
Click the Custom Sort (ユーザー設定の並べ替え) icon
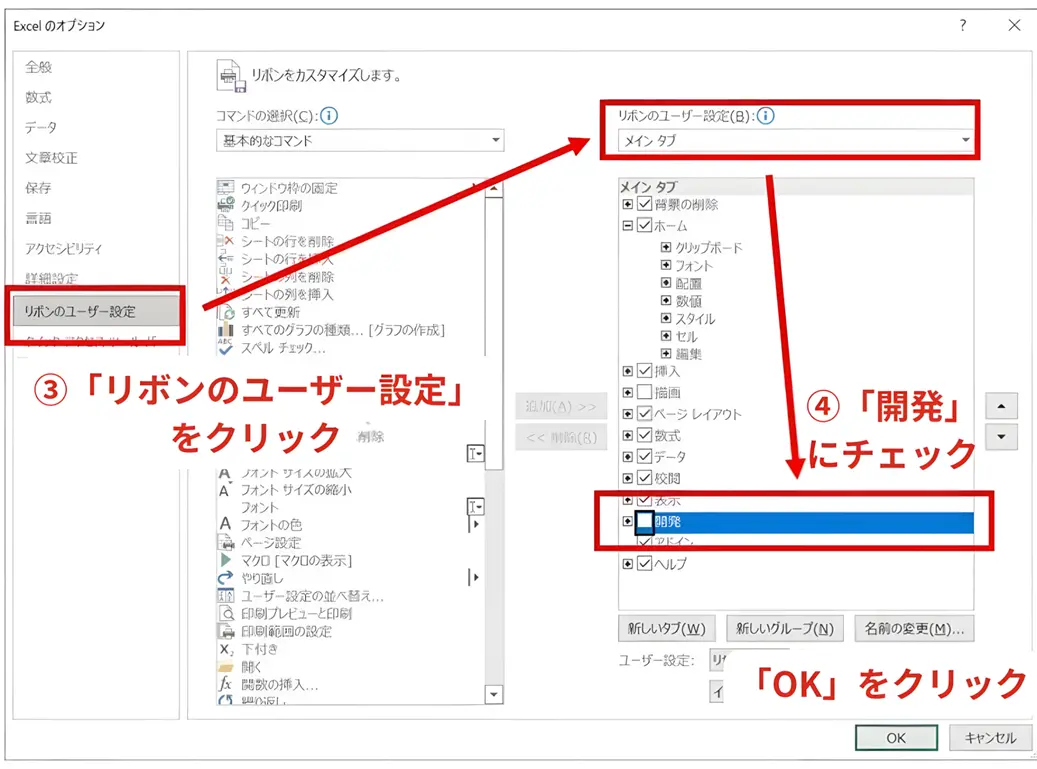pyautogui.click(x=226, y=596)
